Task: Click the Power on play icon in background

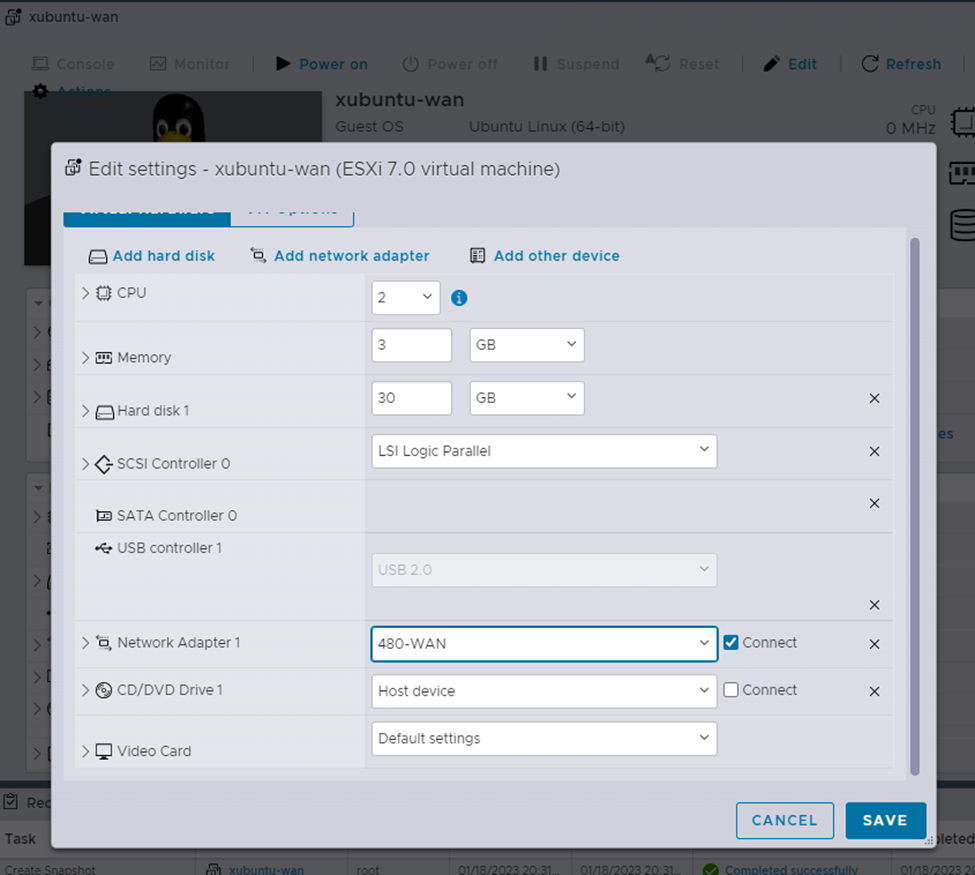Action: (x=283, y=63)
